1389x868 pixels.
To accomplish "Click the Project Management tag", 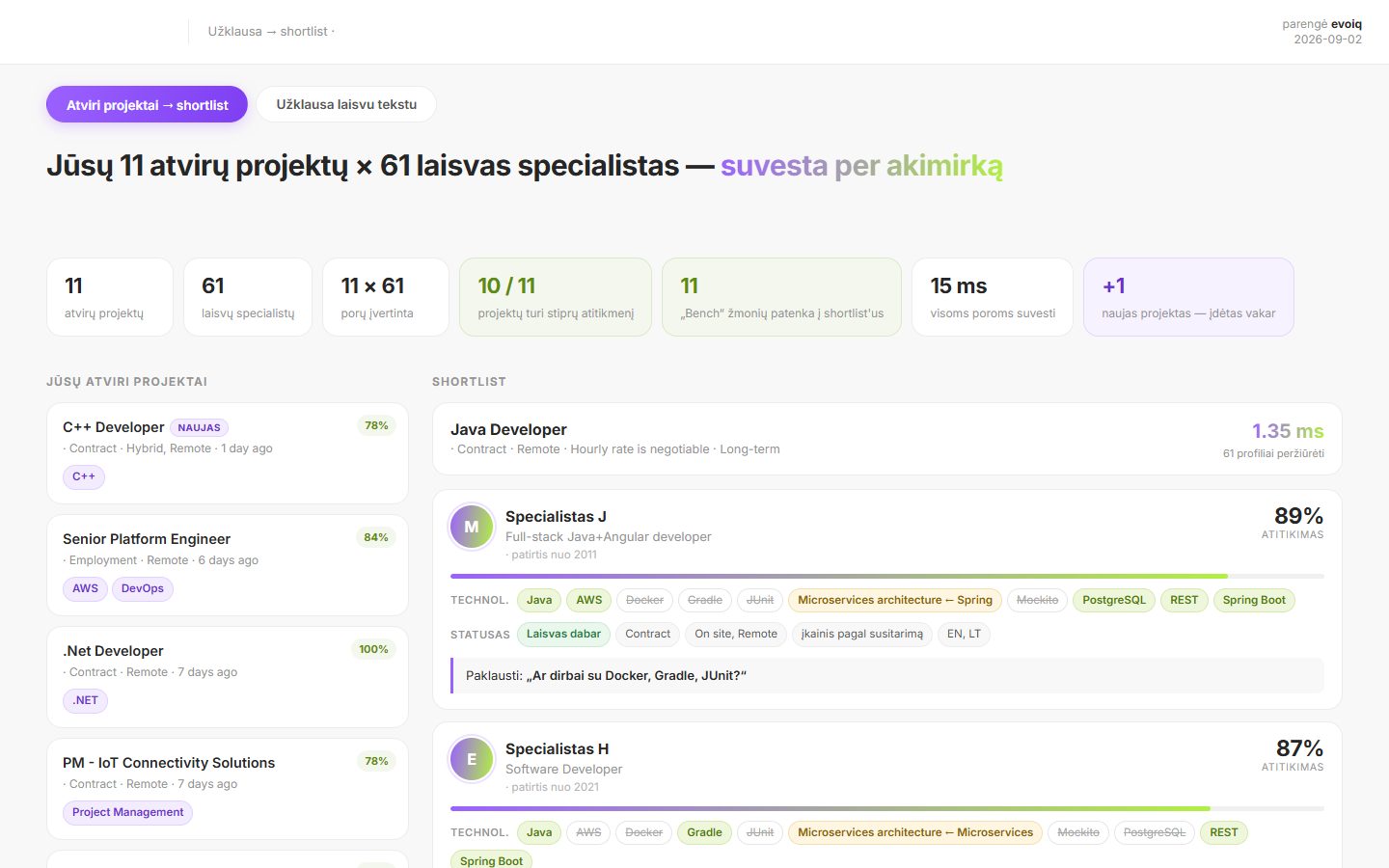I will (x=128, y=812).
